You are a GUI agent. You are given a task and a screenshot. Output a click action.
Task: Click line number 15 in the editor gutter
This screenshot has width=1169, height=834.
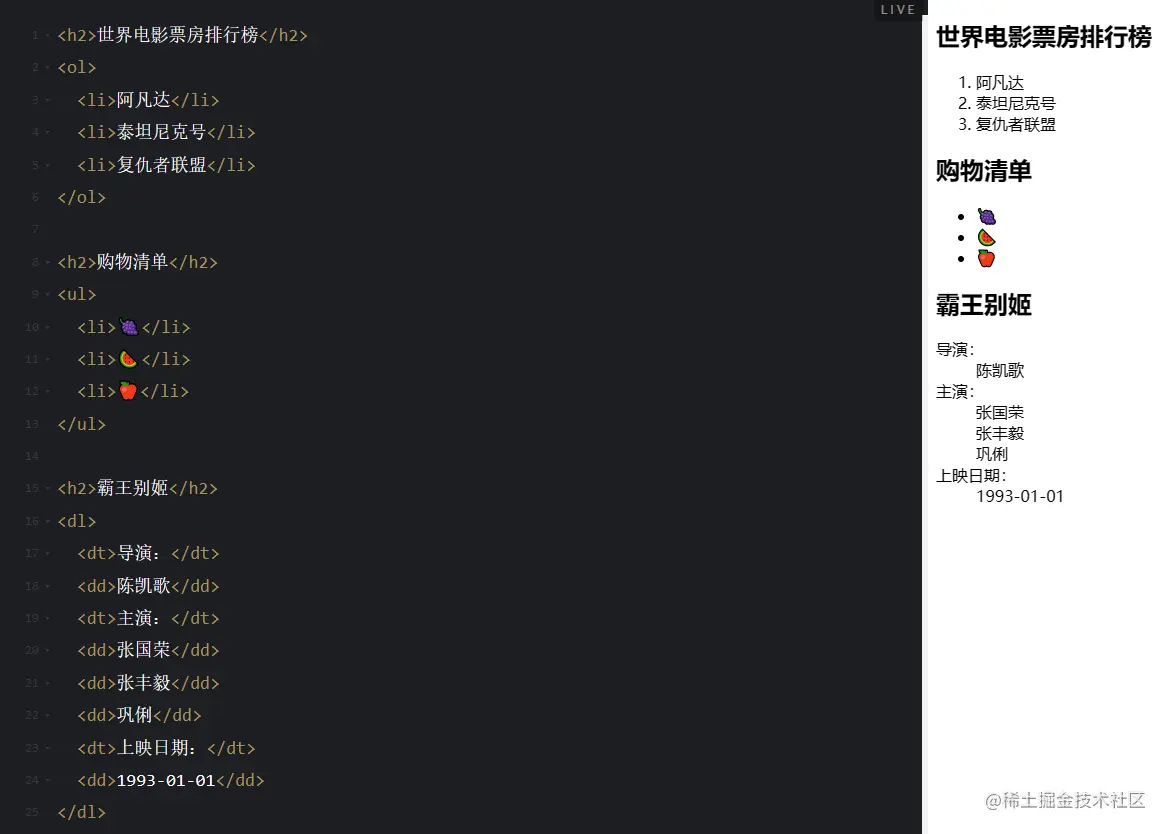[30, 488]
